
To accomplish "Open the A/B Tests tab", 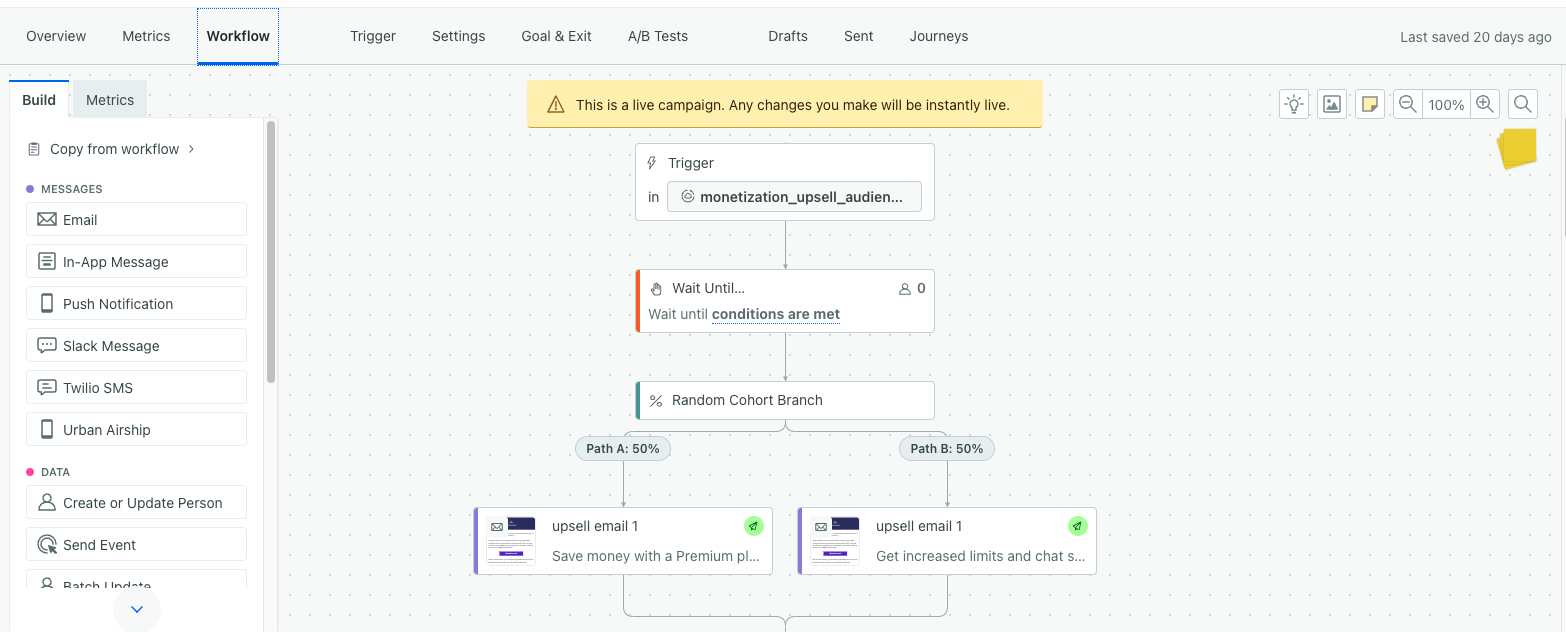I will [x=658, y=36].
